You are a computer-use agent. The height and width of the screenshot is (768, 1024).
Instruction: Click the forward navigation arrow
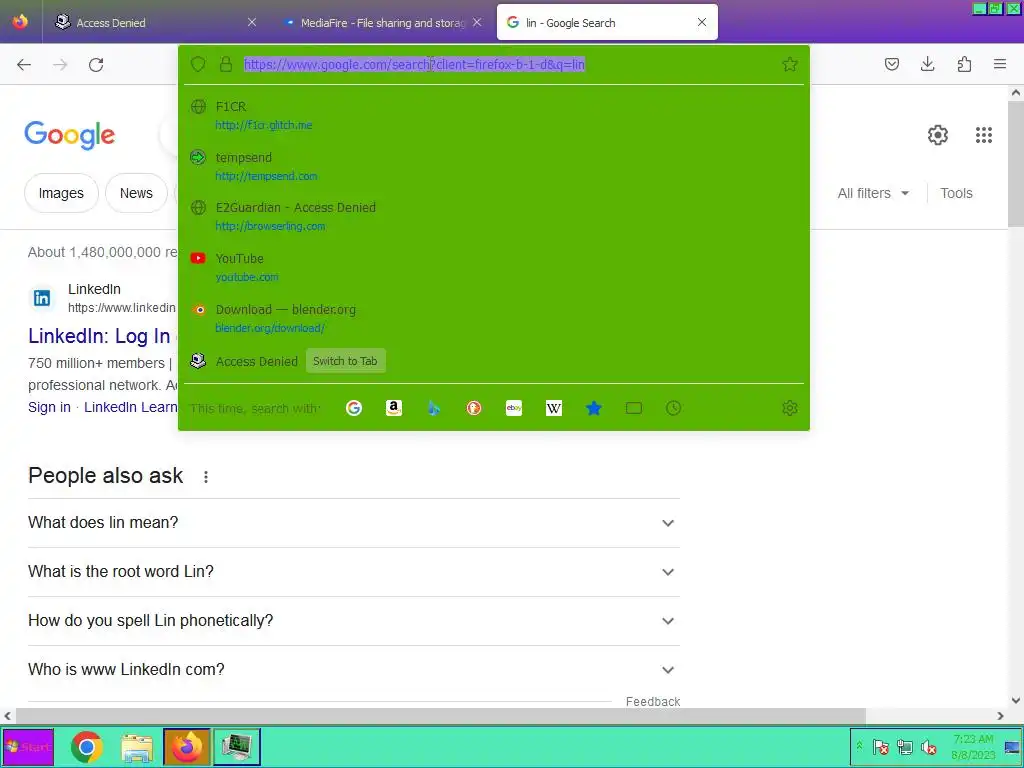[x=60, y=65]
